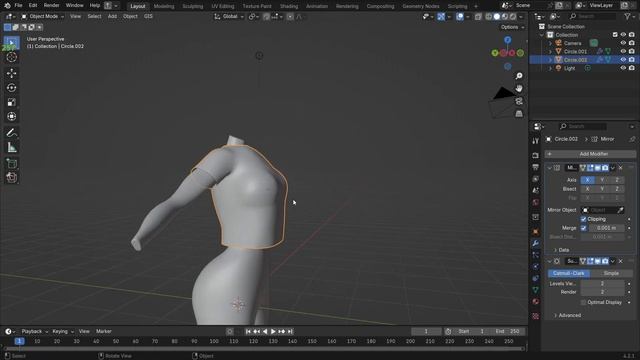Open the Render properties tab
Screen dimensions: 640x360
click(536, 156)
